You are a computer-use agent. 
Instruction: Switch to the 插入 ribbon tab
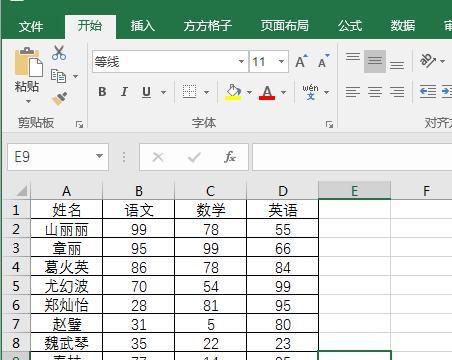coord(142,26)
